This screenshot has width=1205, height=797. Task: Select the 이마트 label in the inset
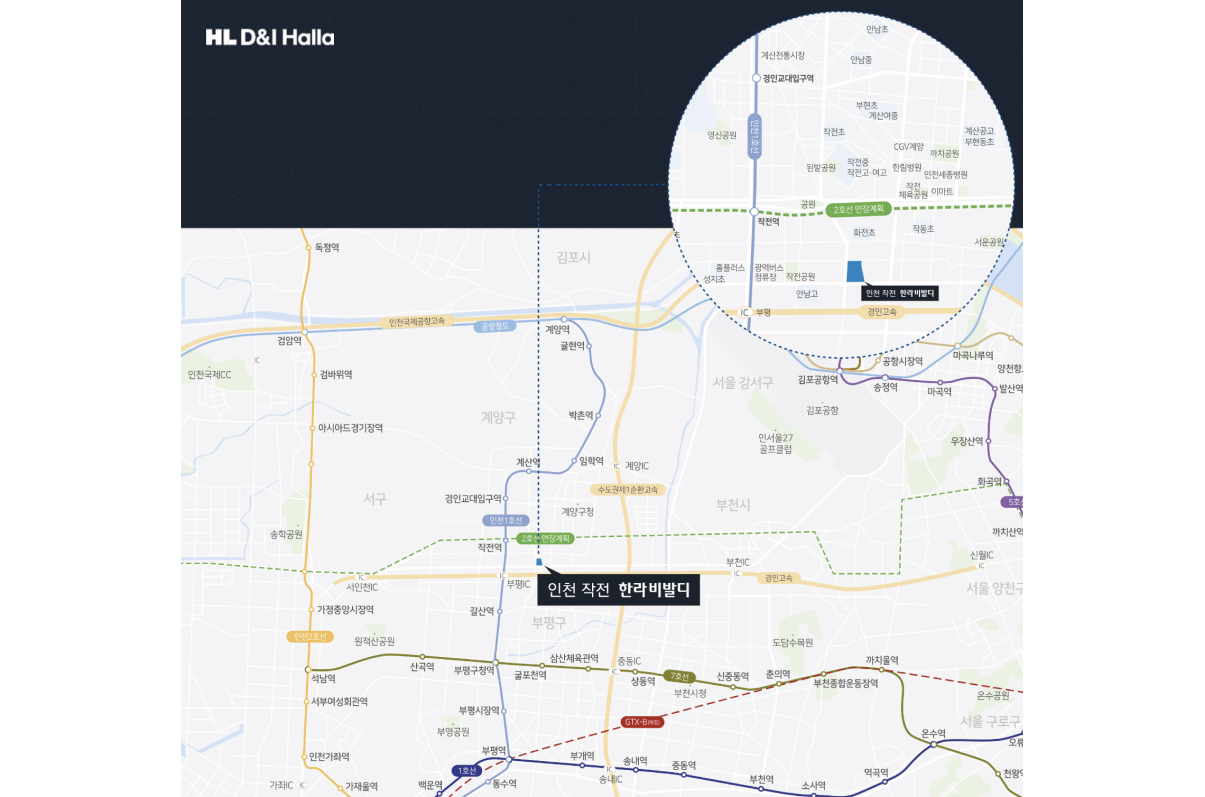click(942, 191)
